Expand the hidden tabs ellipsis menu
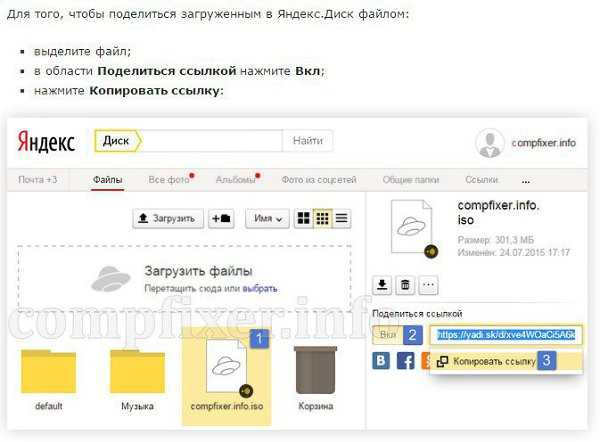Image resolution: width=600 pixels, height=442 pixels. (526, 180)
